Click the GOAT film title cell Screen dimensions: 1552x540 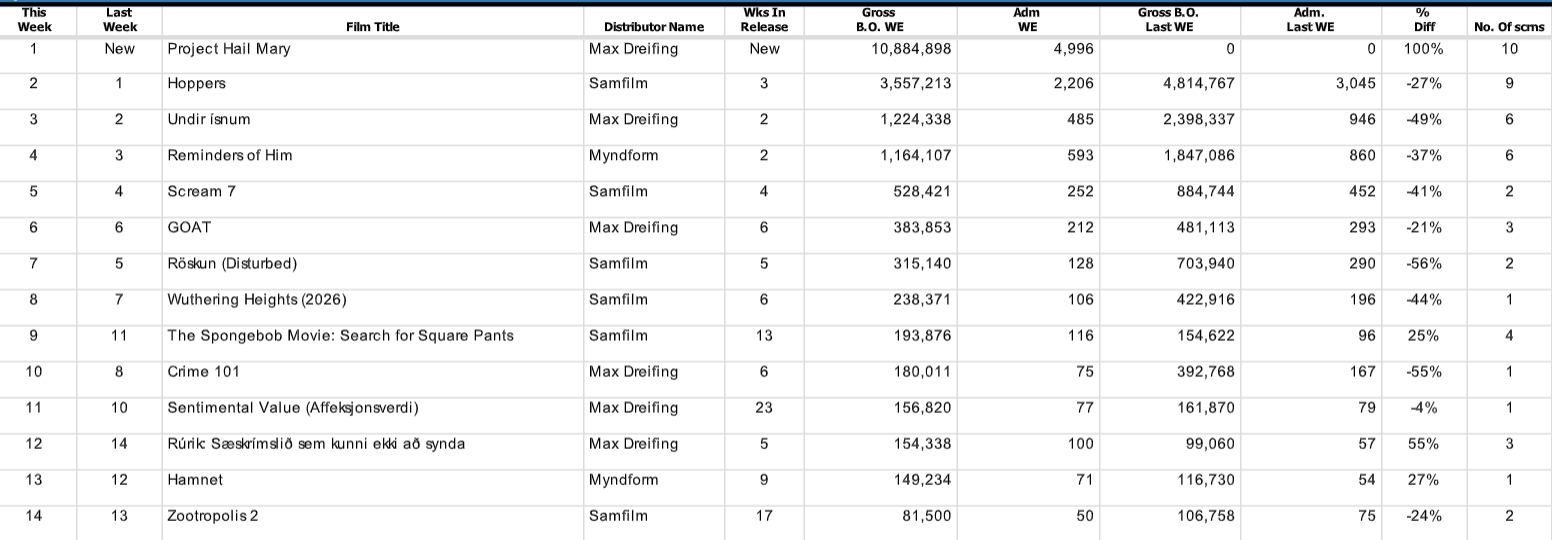click(190, 228)
